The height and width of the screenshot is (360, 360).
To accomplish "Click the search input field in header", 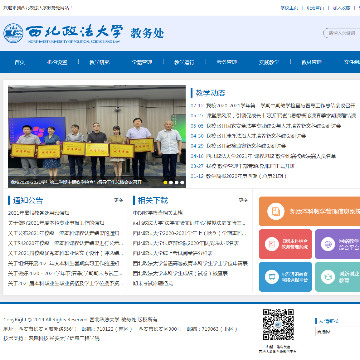I will (x=342, y=33).
